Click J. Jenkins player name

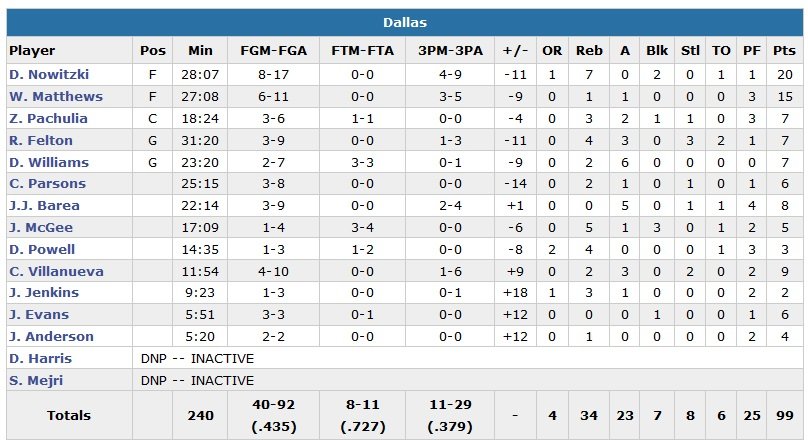coord(44,293)
